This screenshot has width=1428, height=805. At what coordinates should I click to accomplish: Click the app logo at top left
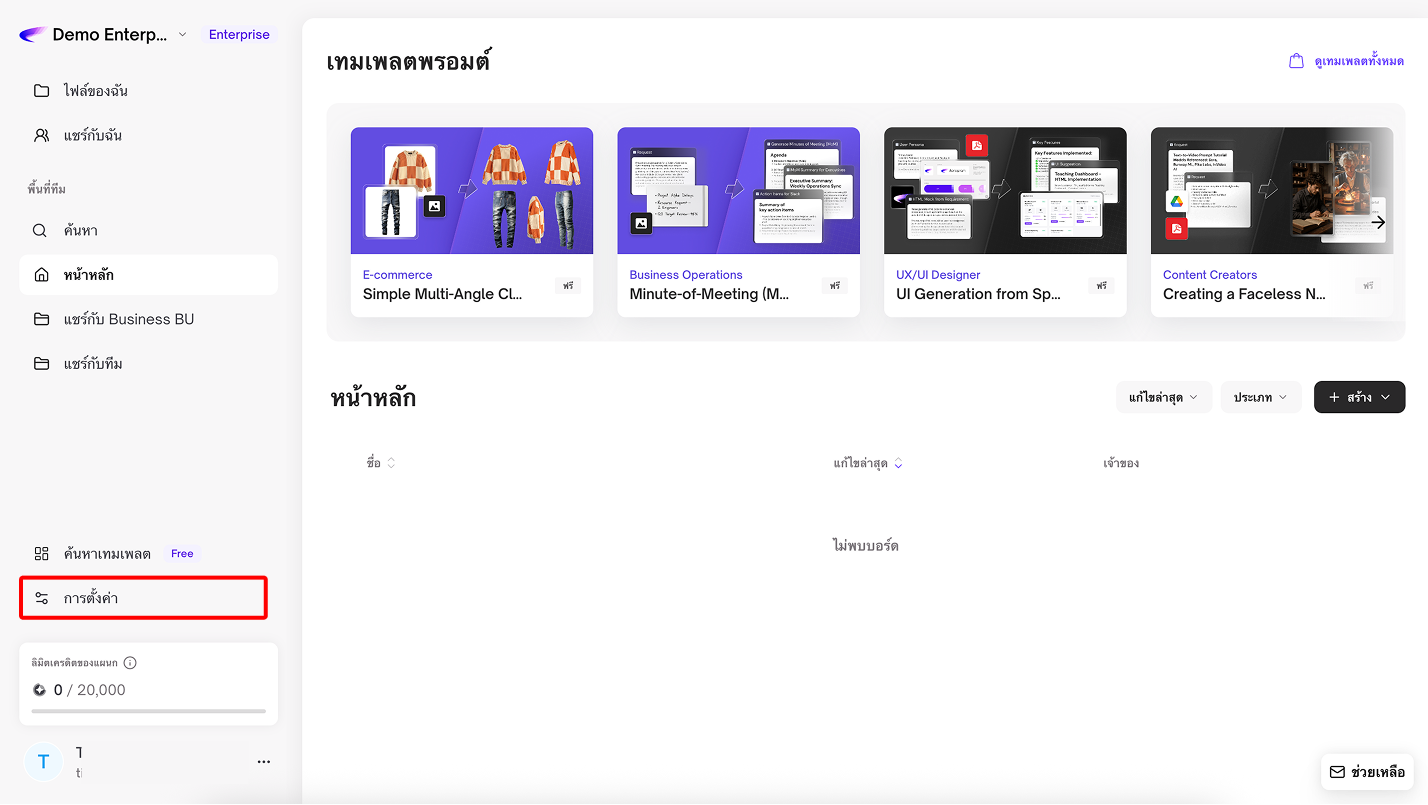(x=32, y=35)
